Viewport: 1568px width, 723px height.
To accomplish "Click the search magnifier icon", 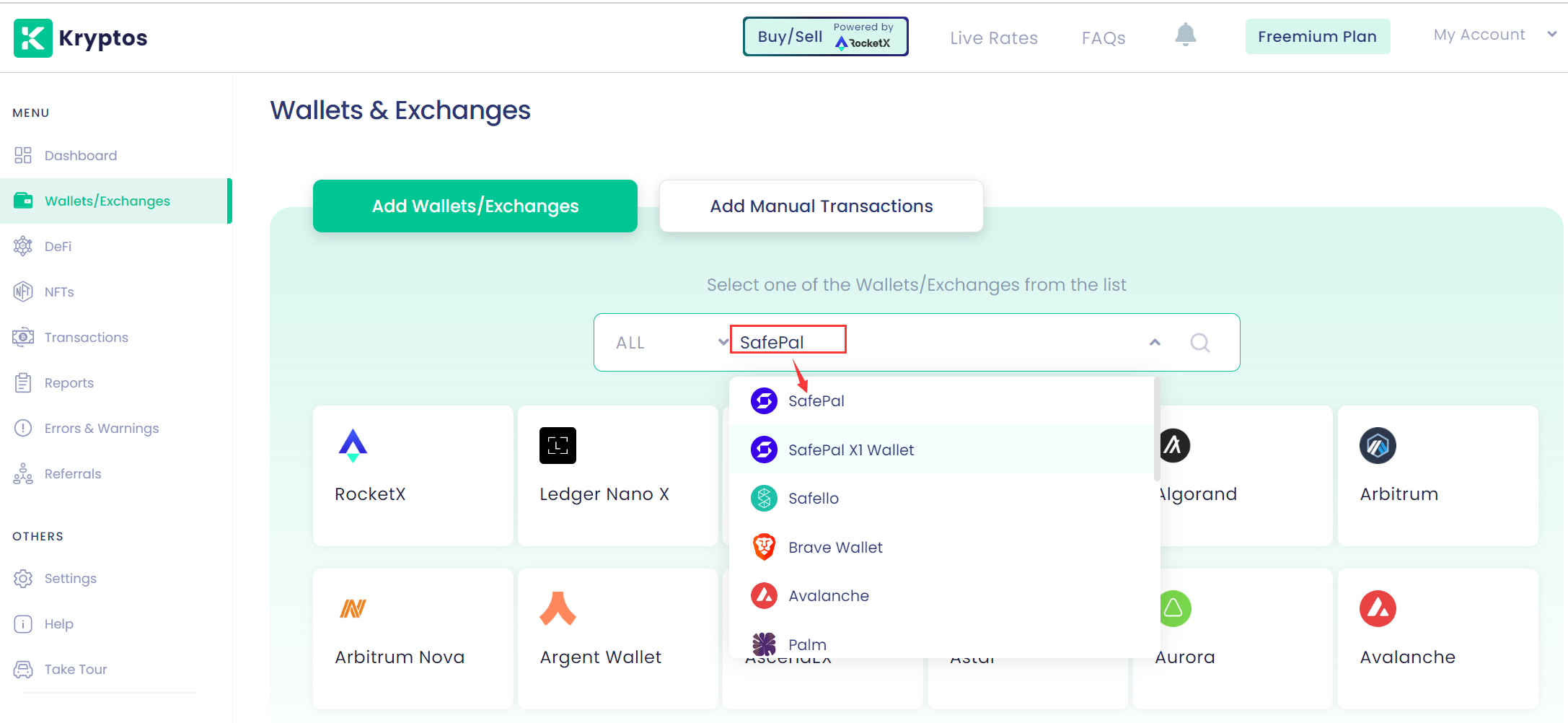I will [1200, 343].
